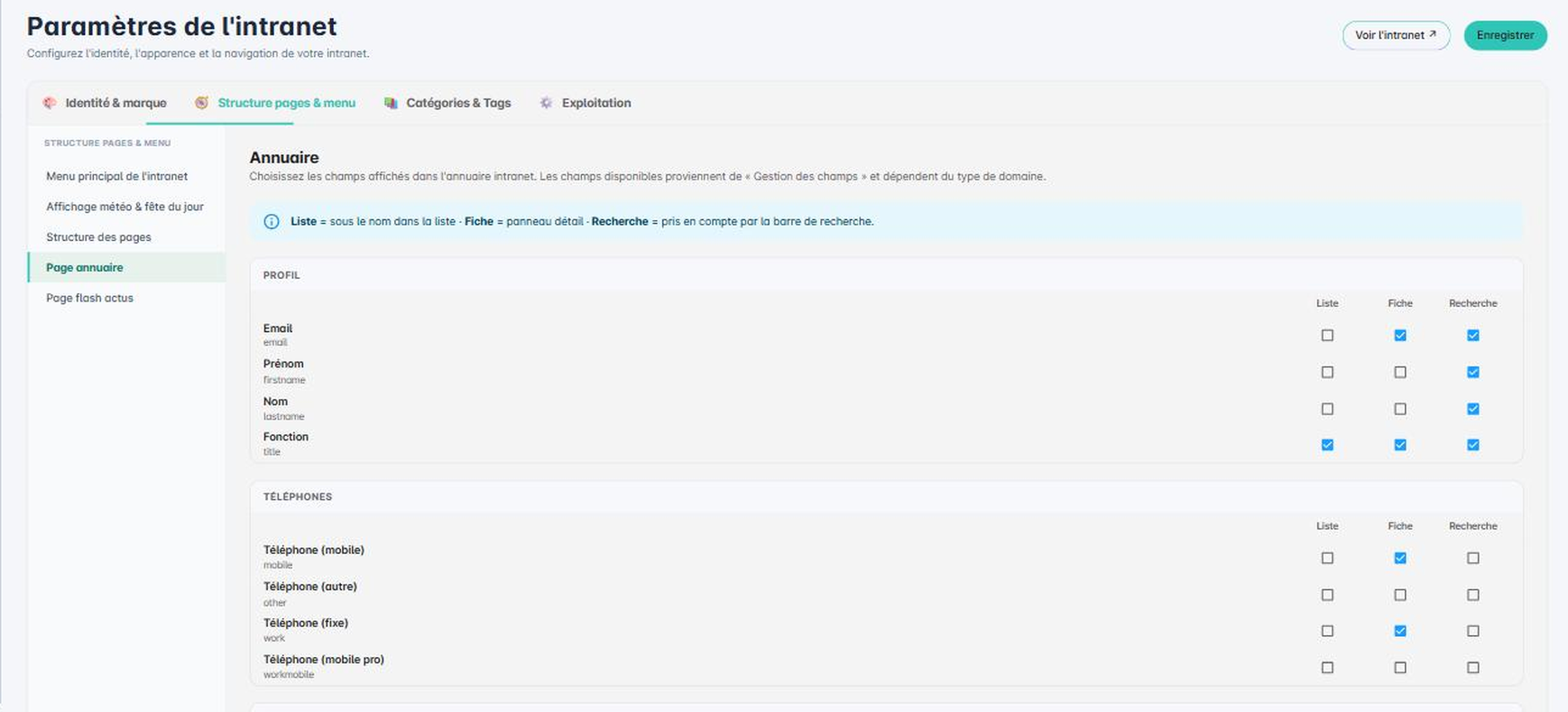The height and width of the screenshot is (712, 1568).
Task: Switch to the Catégories & Tags tab
Action: tap(447, 103)
